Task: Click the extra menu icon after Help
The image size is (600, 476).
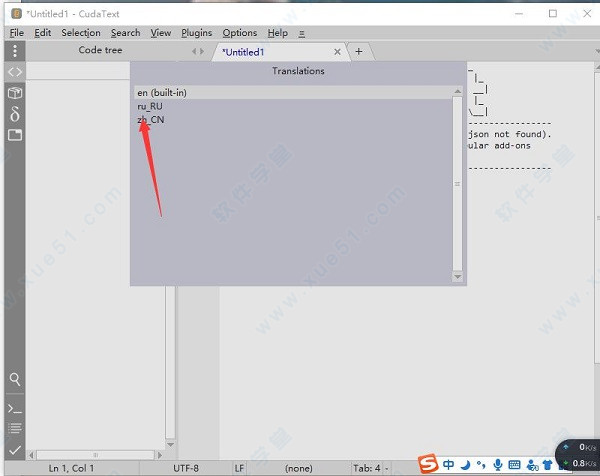Action: 302,34
